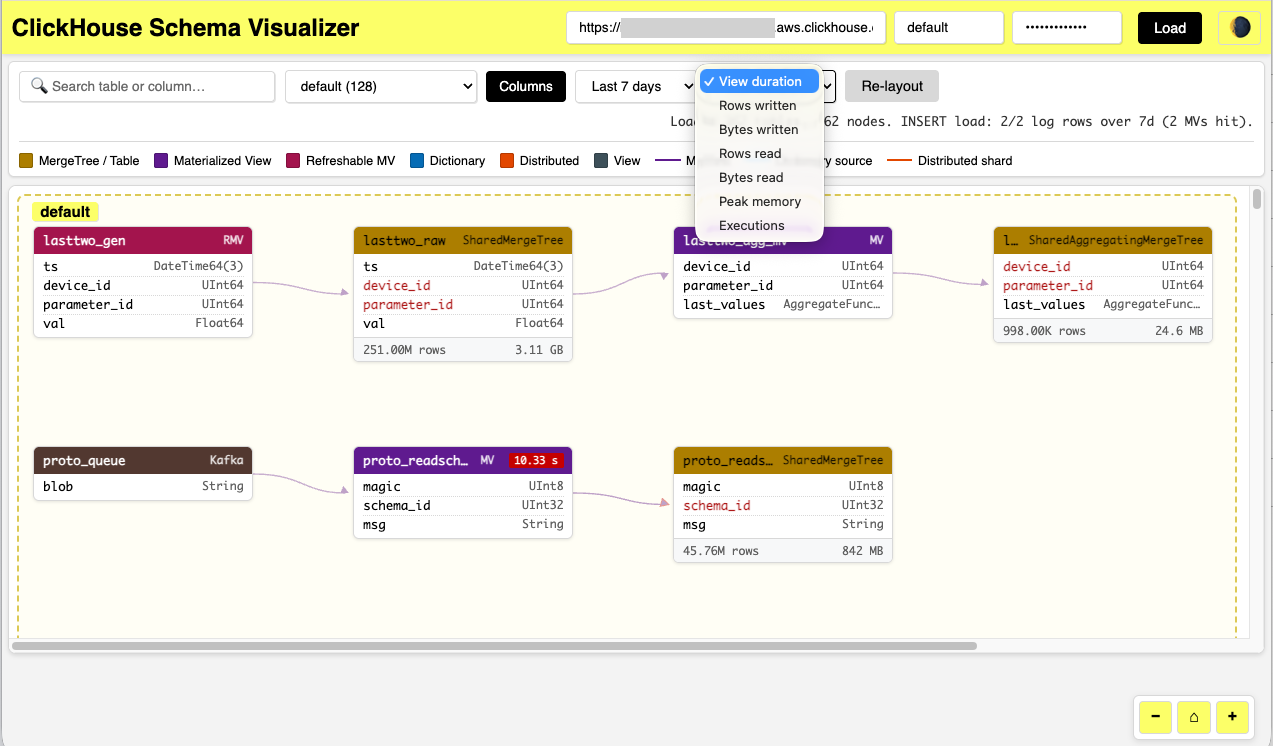Click the 251.00M rows stat
This screenshot has width=1273, height=746.
pos(405,350)
